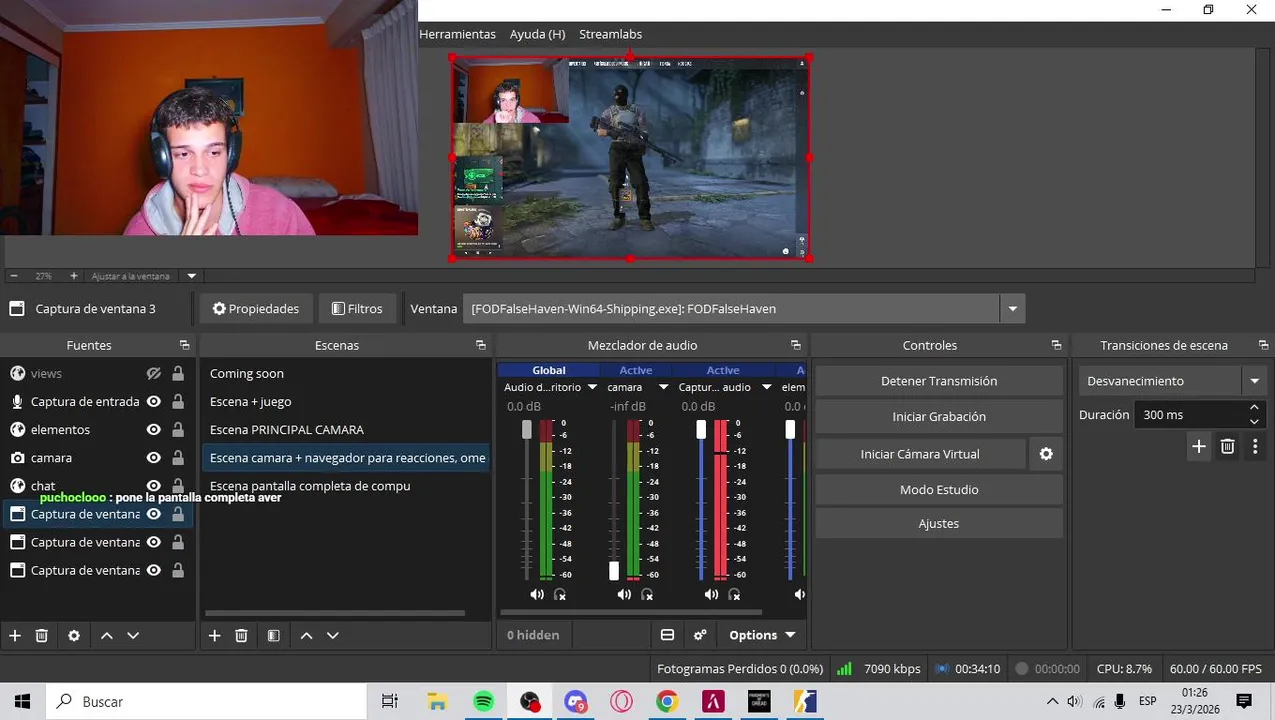Move selected scene down in Escenas
This screenshot has height=720, width=1275.
point(333,635)
